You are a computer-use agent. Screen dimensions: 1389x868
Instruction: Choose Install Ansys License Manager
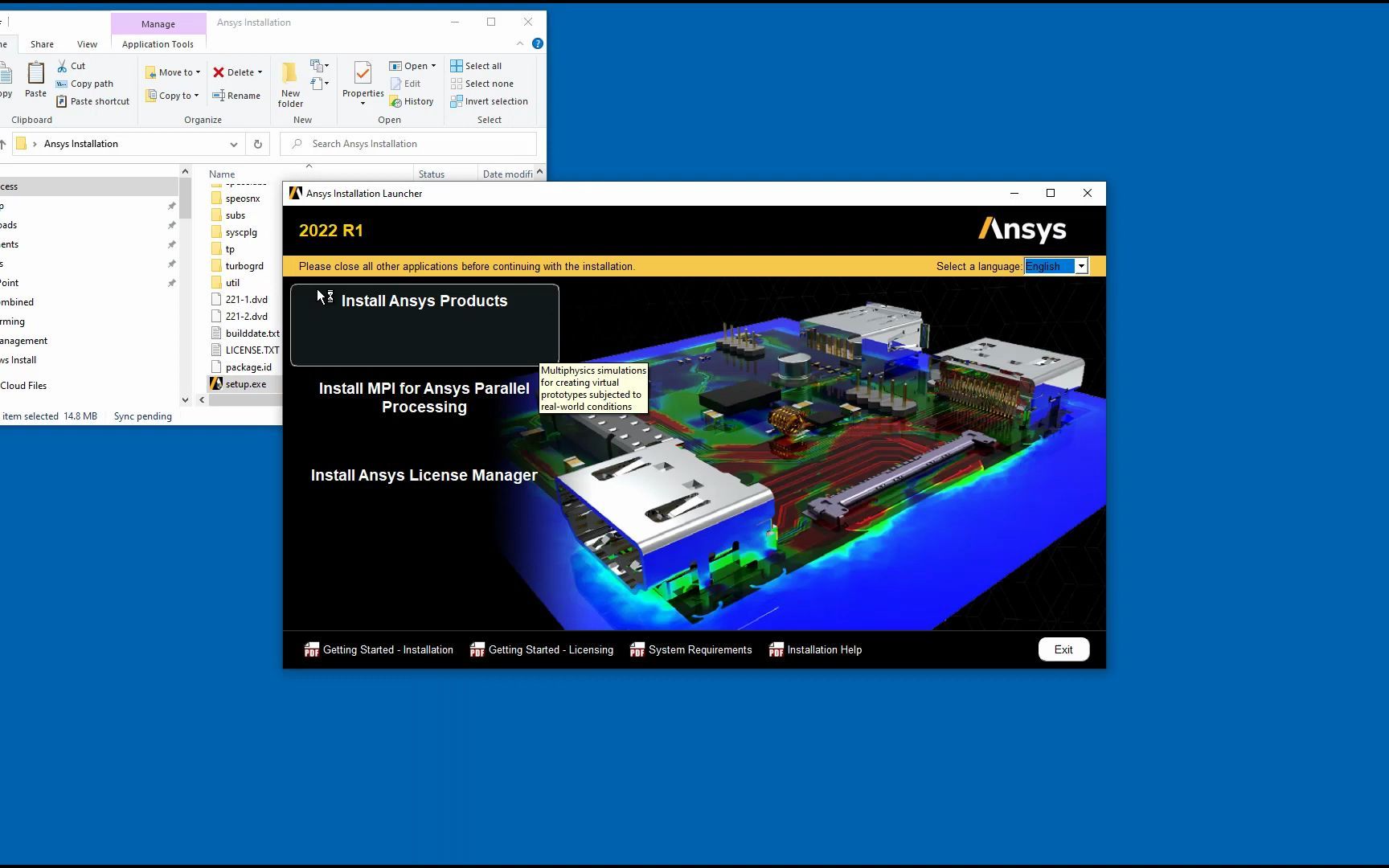pos(424,475)
